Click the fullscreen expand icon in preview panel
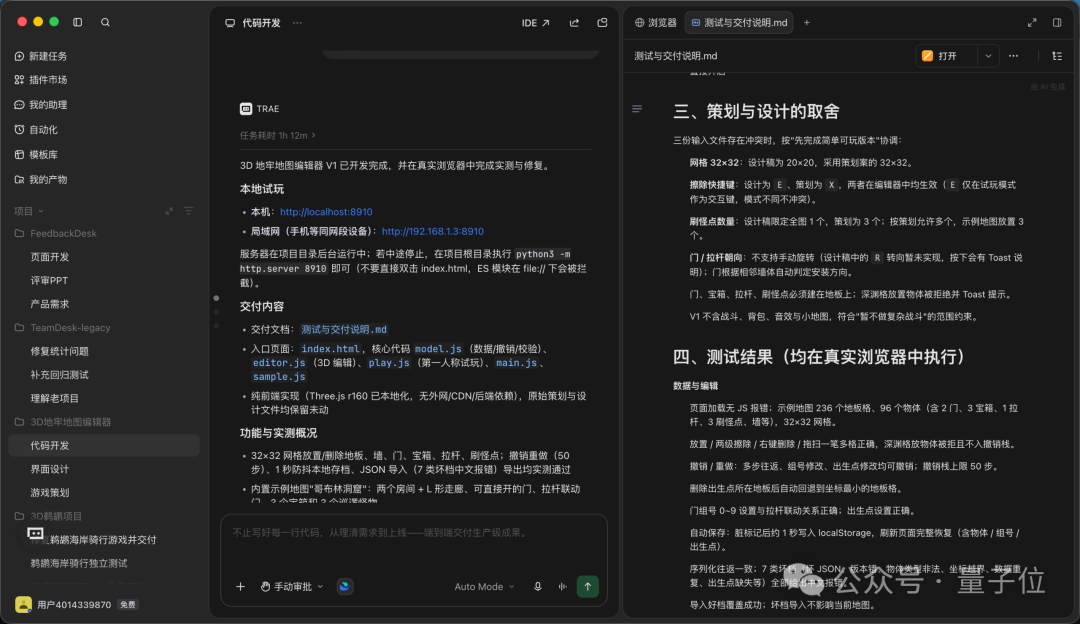The height and width of the screenshot is (624, 1080). [x=1032, y=23]
